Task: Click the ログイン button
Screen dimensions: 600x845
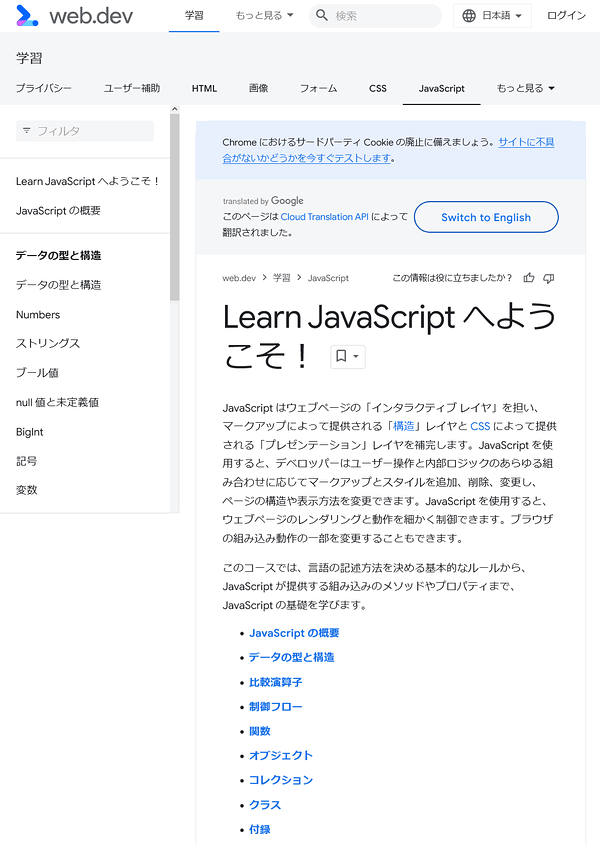Action: 567,16
